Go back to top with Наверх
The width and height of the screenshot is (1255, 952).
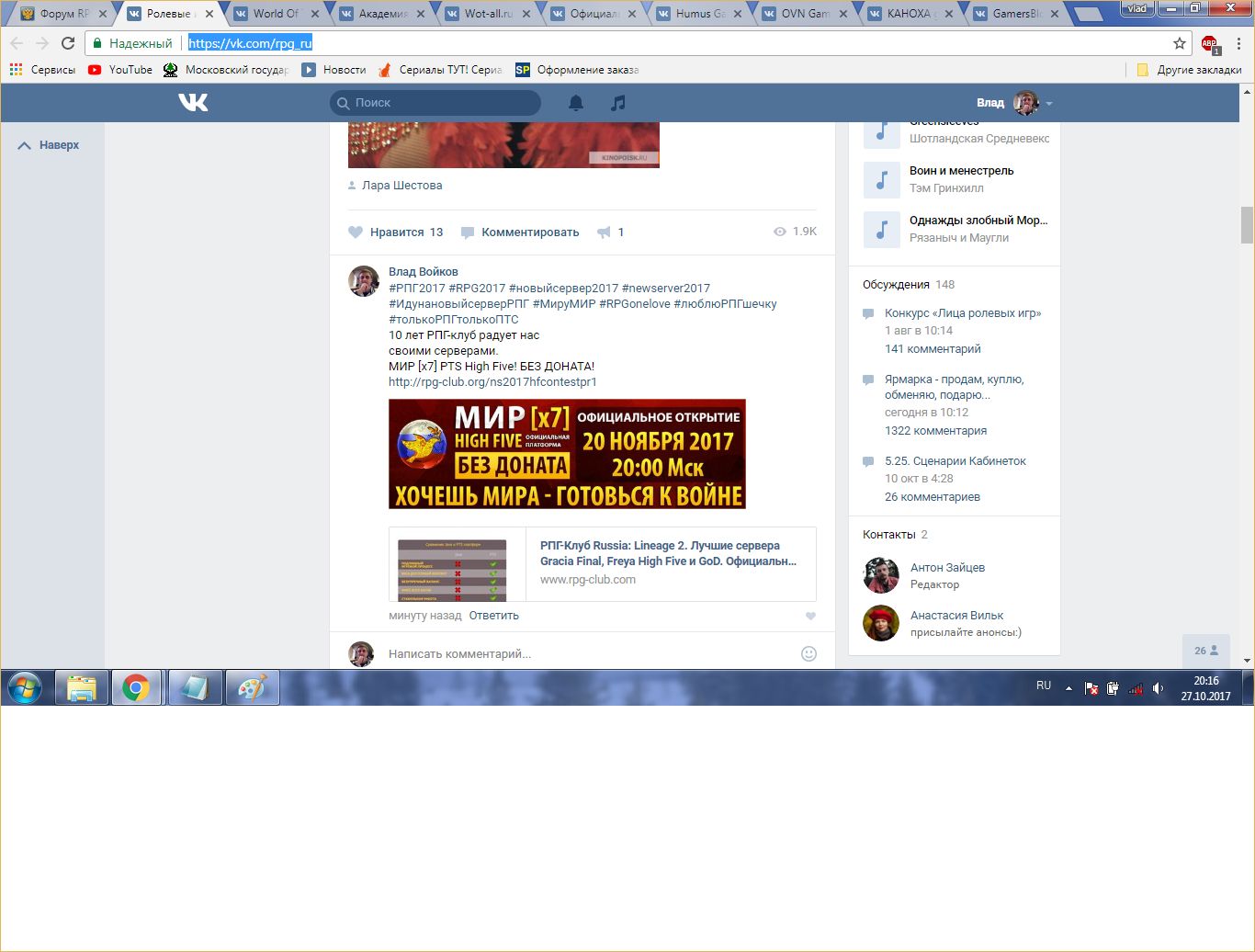pos(49,145)
